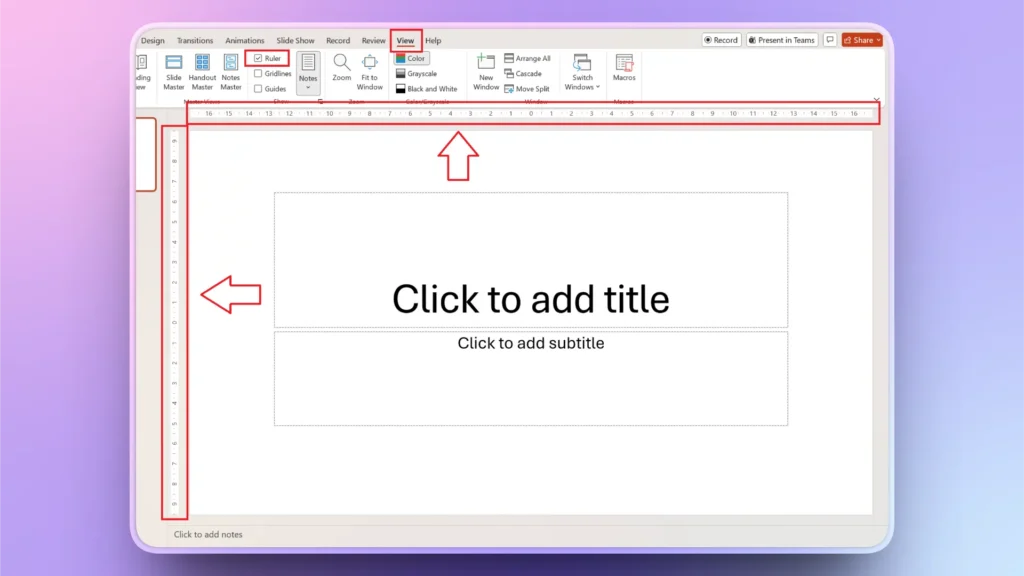This screenshot has width=1024, height=576.
Task: Open the Show group dialog launcher
Action: tap(320, 102)
